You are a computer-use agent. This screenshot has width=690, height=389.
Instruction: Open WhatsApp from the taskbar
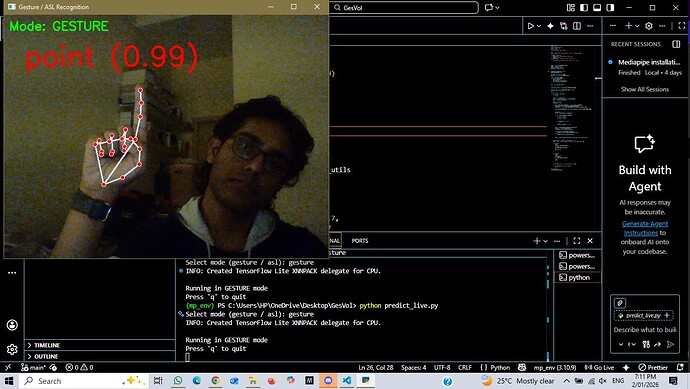point(178,381)
